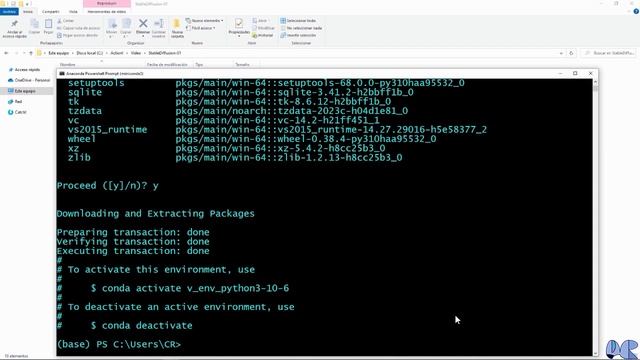640x360 pixels.
Task: Select Acceso rápido in the navigation pane
Action: [x=27, y=70]
